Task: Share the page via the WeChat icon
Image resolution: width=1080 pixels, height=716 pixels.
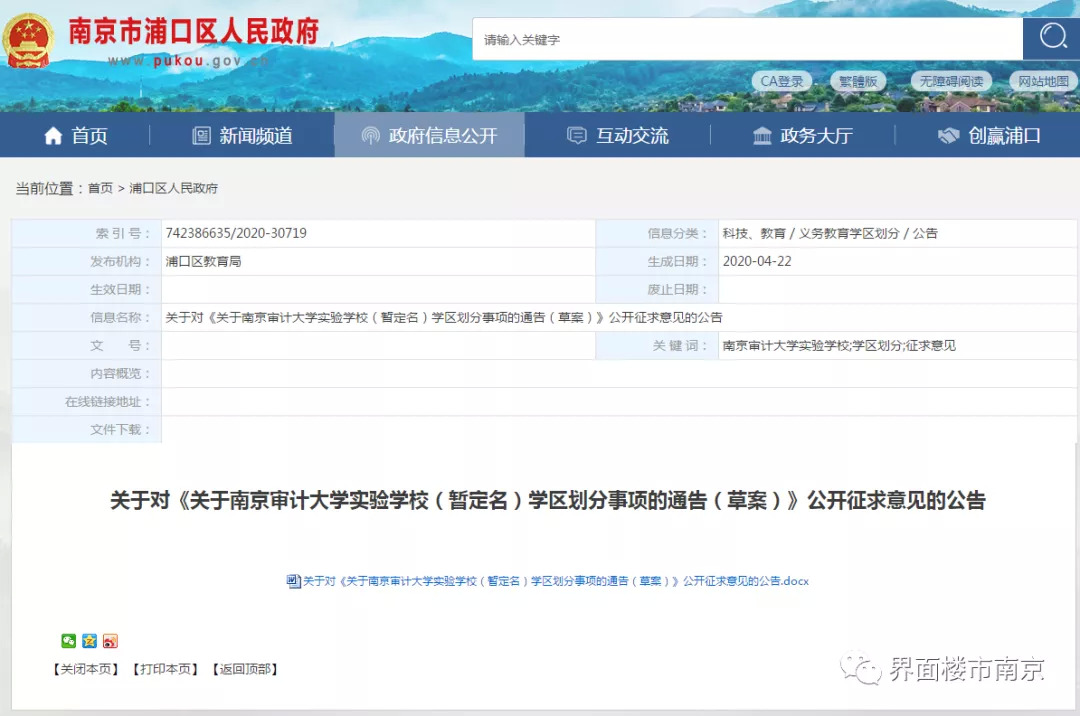Action: click(68, 641)
